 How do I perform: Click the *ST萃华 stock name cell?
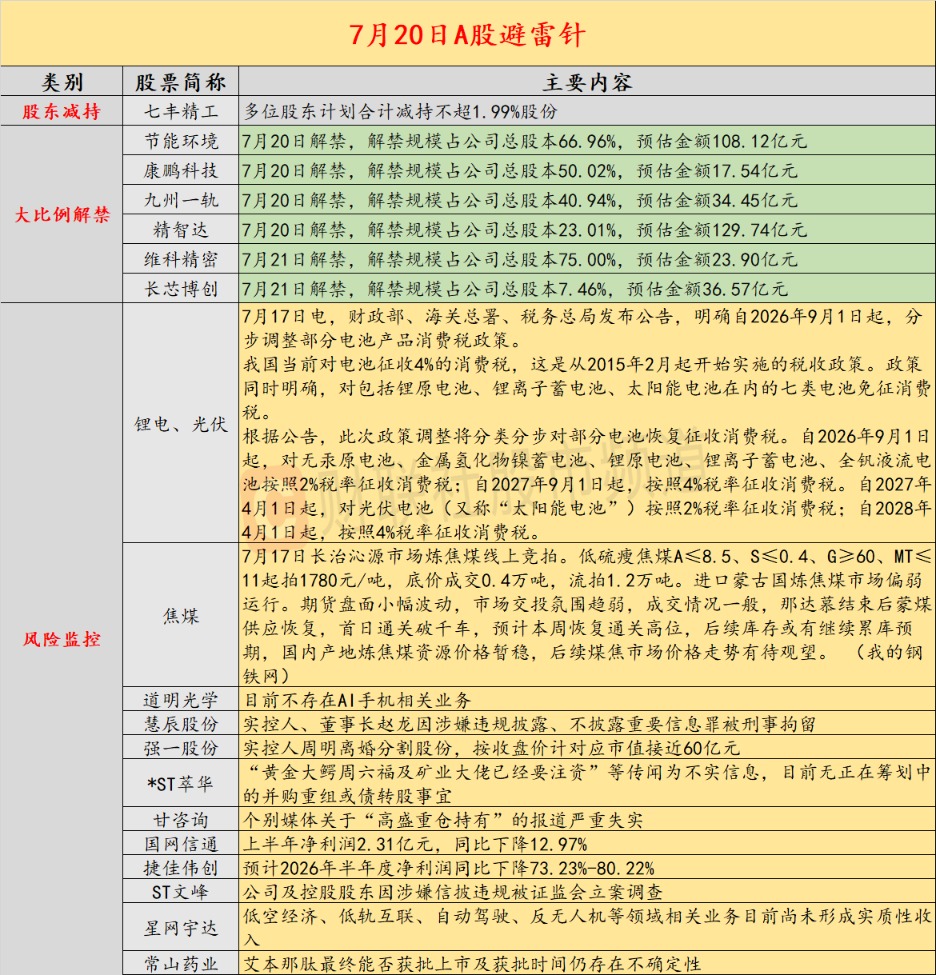181,783
